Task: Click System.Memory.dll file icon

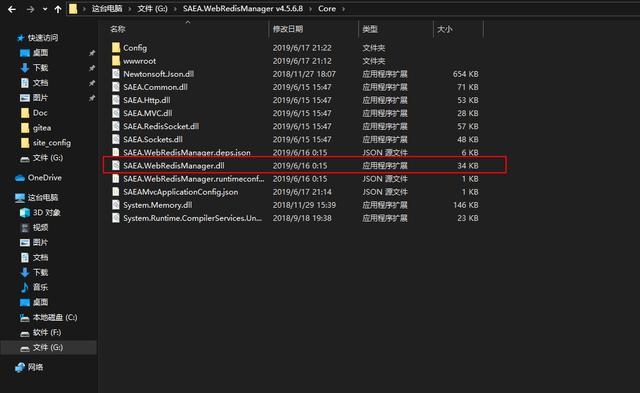Action: pyautogui.click(x=116, y=205)
